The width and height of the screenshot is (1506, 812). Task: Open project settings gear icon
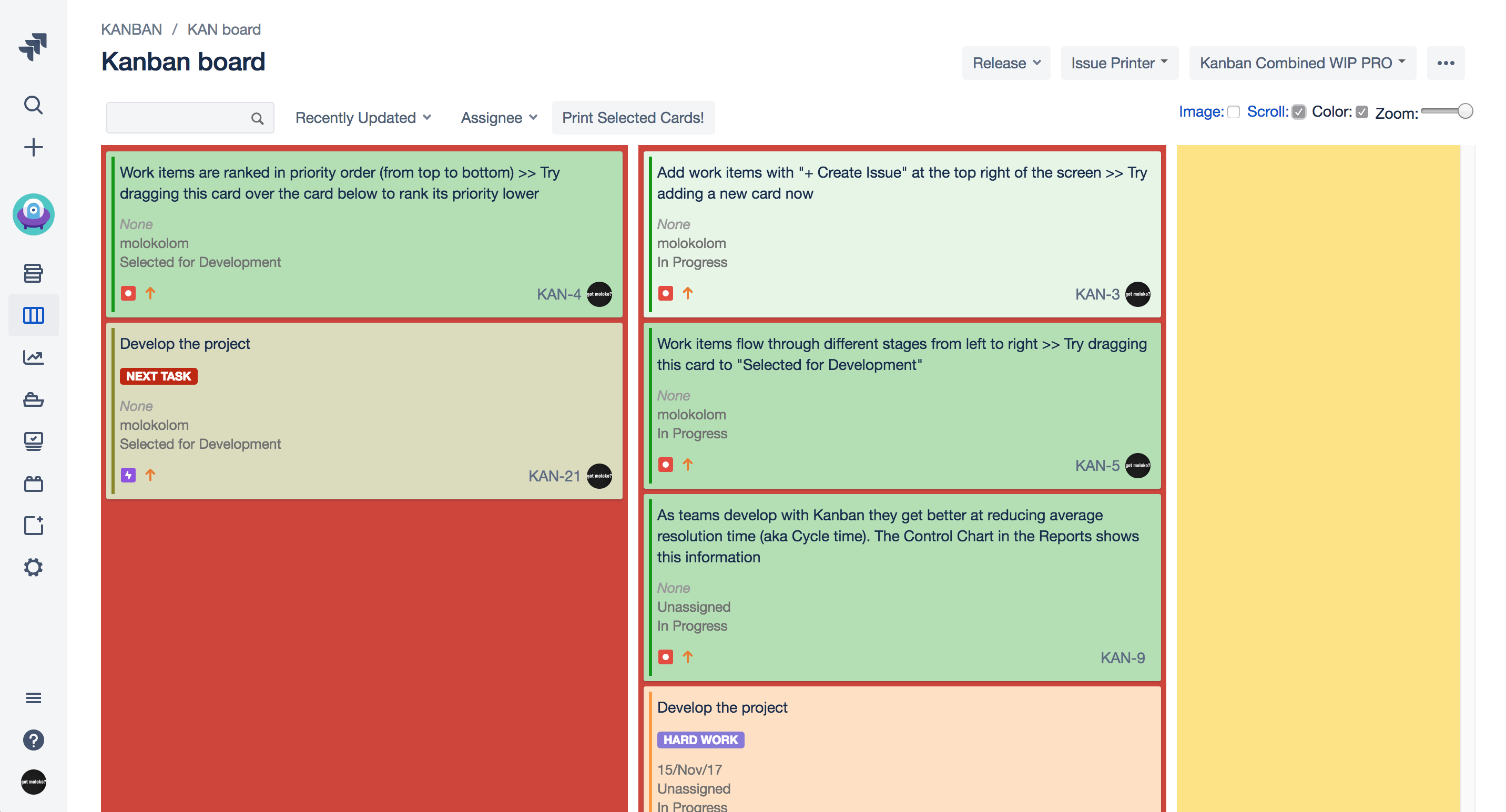click(x=33, y=567)
